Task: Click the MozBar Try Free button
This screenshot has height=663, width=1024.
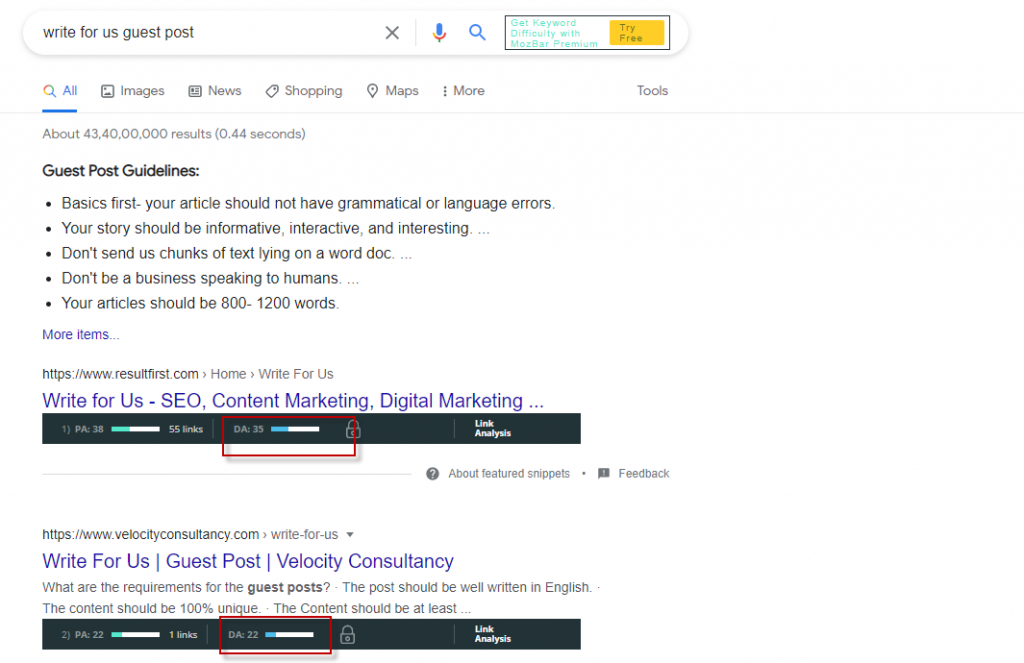Action: click(636, 33)
